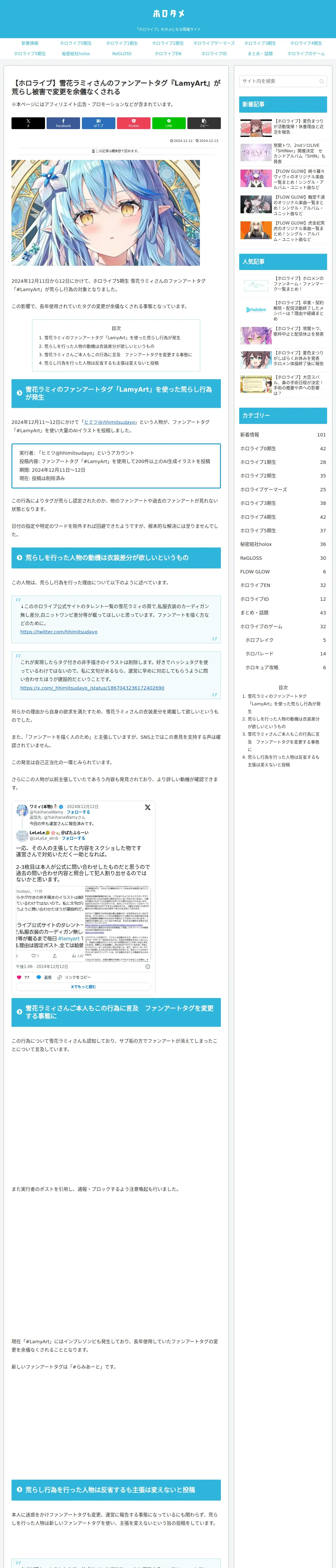Viewport: 336px width, 1568px height.
Task: Open the 秘密結社holox menu item
Action: pos(76,54)
